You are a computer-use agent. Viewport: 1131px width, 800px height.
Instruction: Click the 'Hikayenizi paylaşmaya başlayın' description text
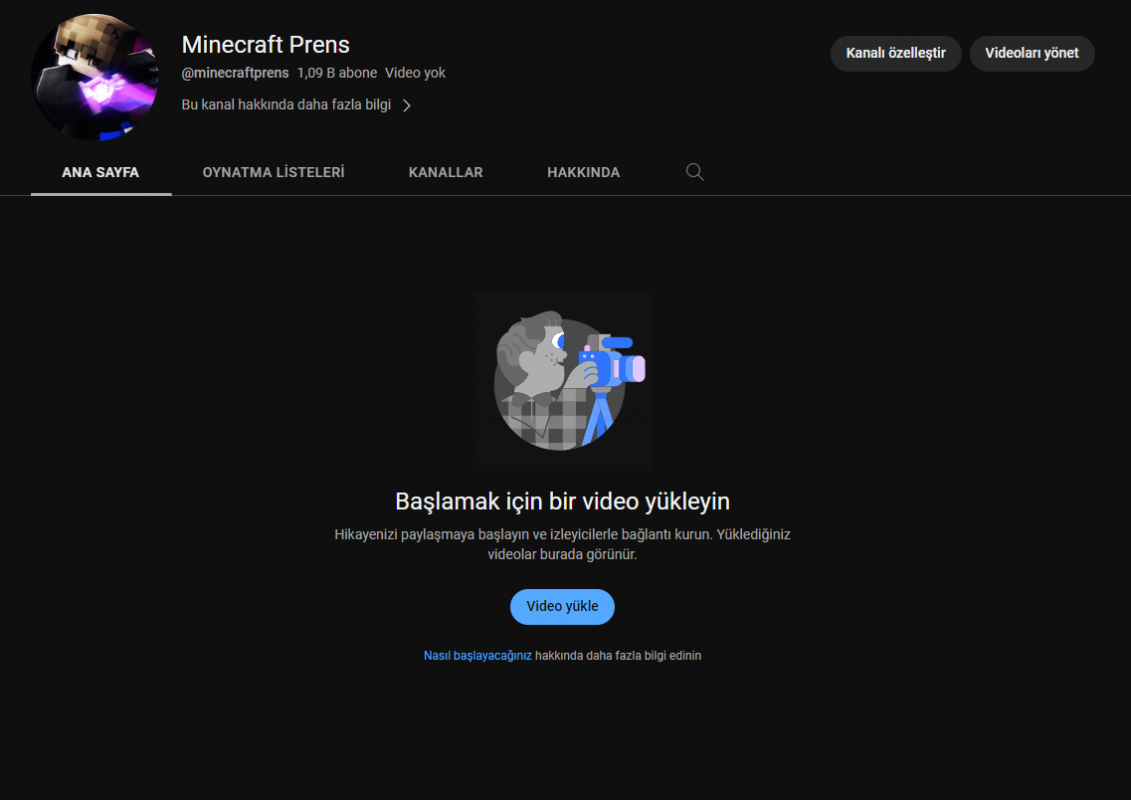(563, 545)
